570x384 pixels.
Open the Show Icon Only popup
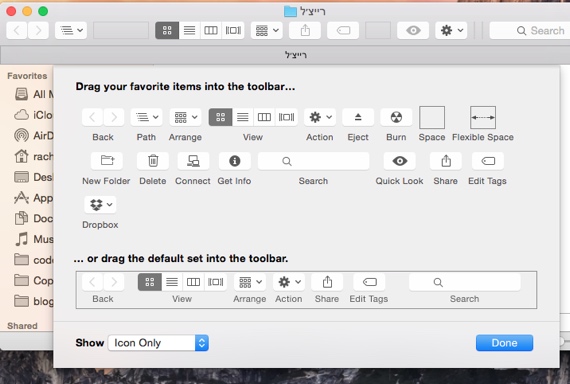tap(158, 343)
